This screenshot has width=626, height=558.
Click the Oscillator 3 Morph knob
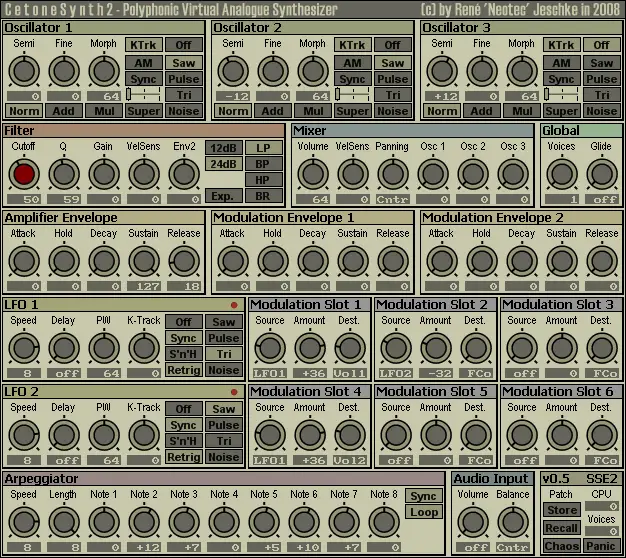click(x=522, y=71)
